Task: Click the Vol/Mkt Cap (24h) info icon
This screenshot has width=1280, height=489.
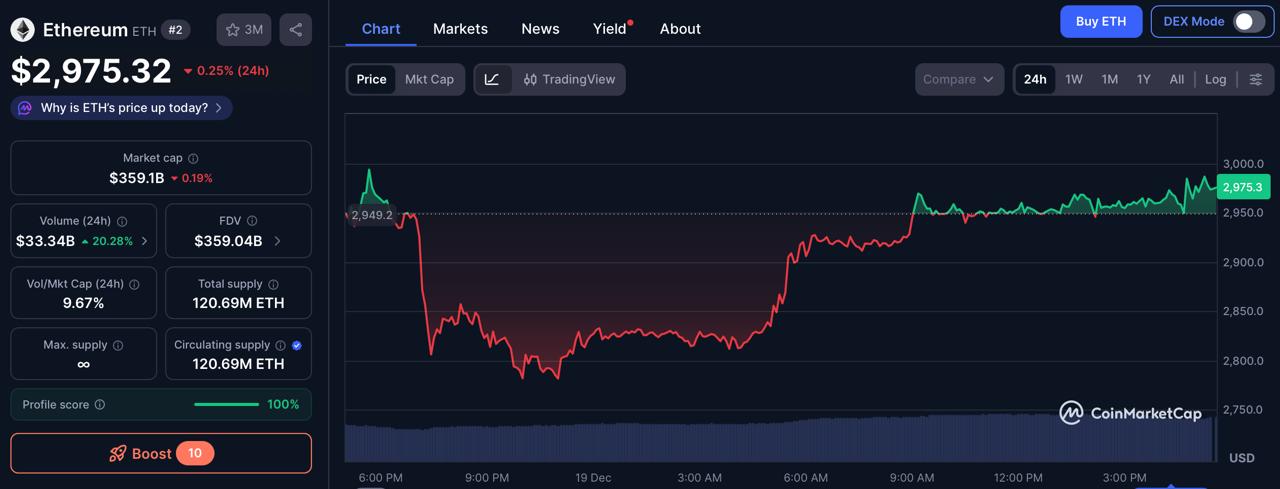Action: point(134,284)
